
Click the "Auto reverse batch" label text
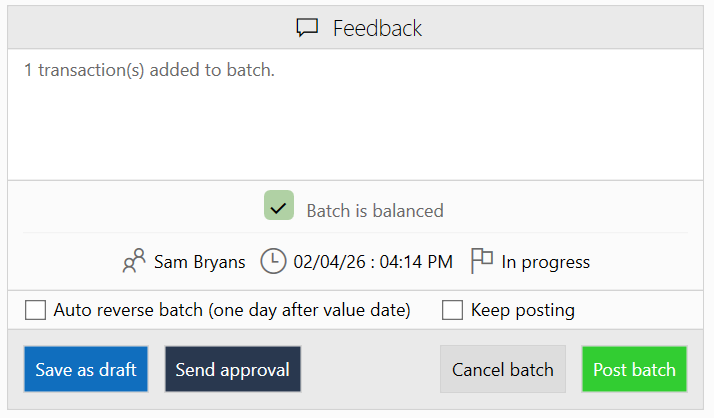click(x=232, y=310)
